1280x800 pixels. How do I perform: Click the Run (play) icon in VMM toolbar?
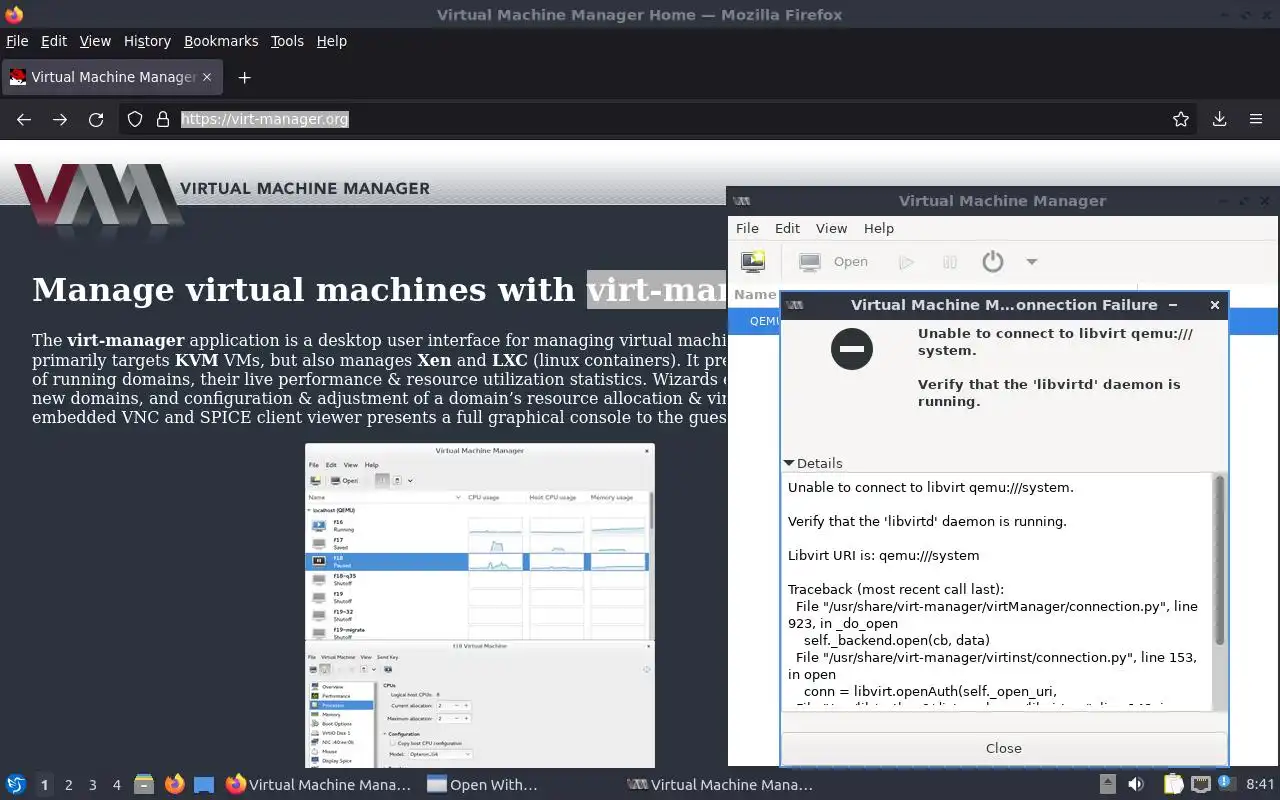(x=906, y=262)
